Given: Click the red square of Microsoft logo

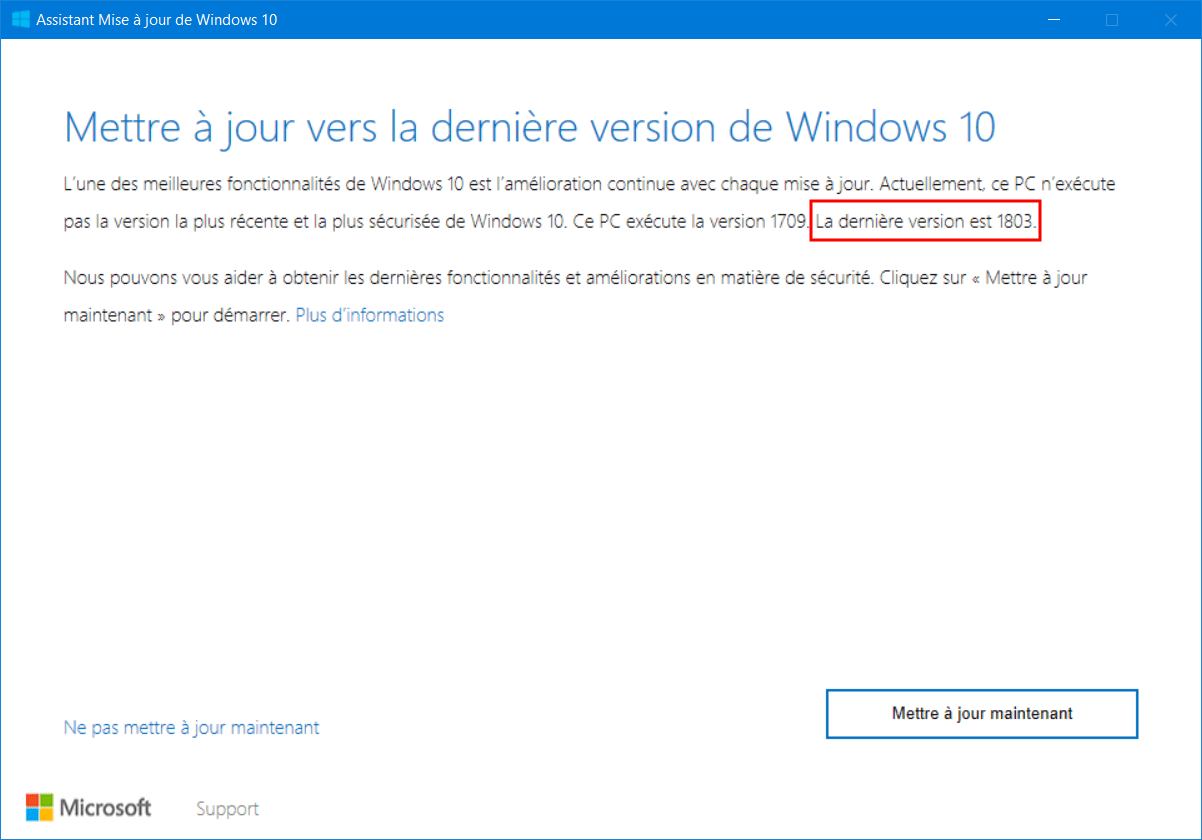Looking at the screenshot, I should pos(32,800).
